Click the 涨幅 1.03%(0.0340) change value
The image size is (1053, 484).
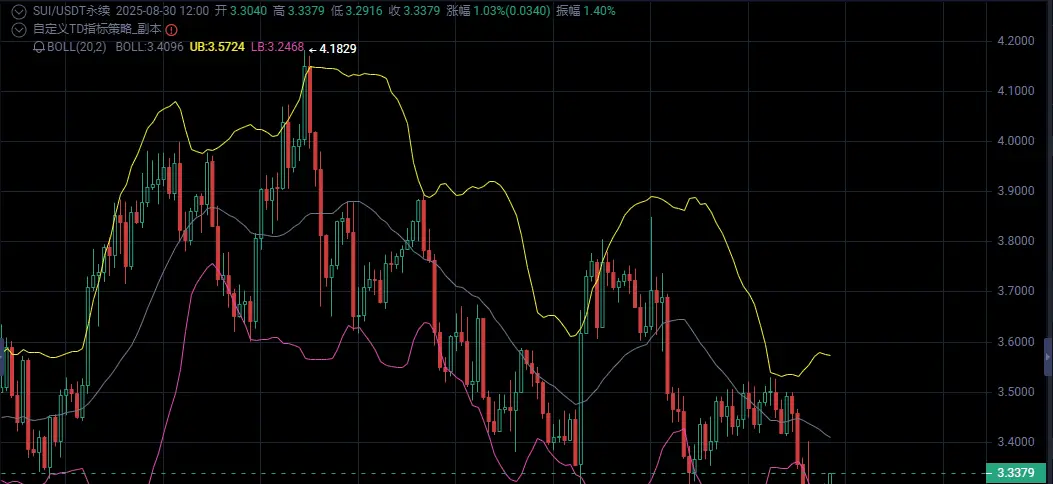click(500, 11)
